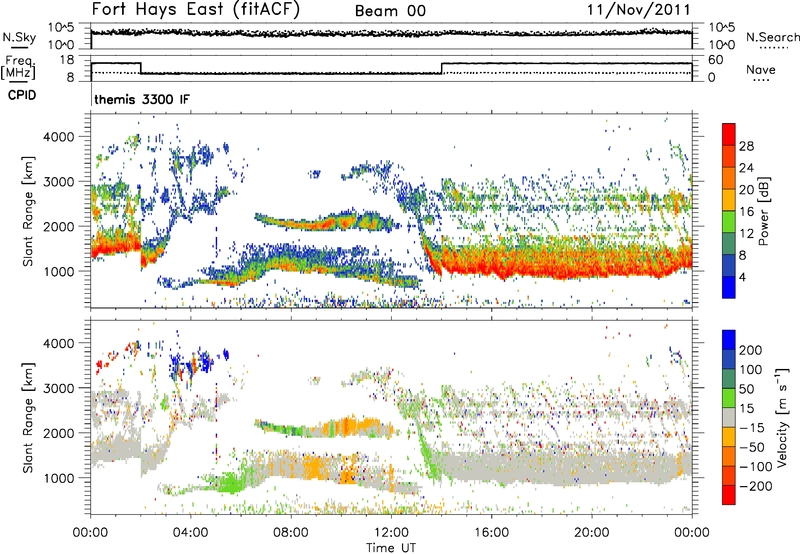Click the -100 label on velocity colorbar

[756, 467]
